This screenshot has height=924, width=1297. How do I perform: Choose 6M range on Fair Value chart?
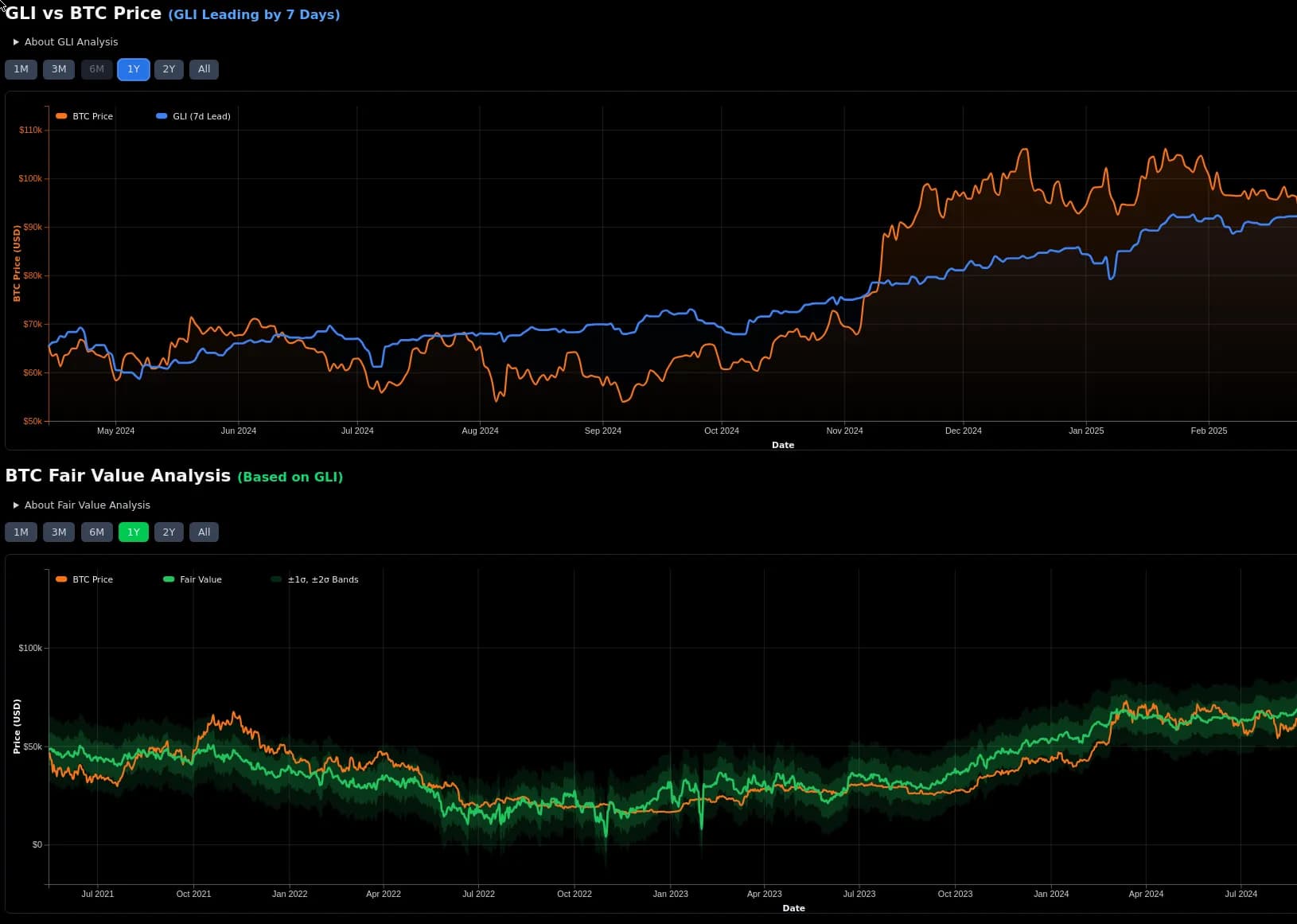click(96, 532)
